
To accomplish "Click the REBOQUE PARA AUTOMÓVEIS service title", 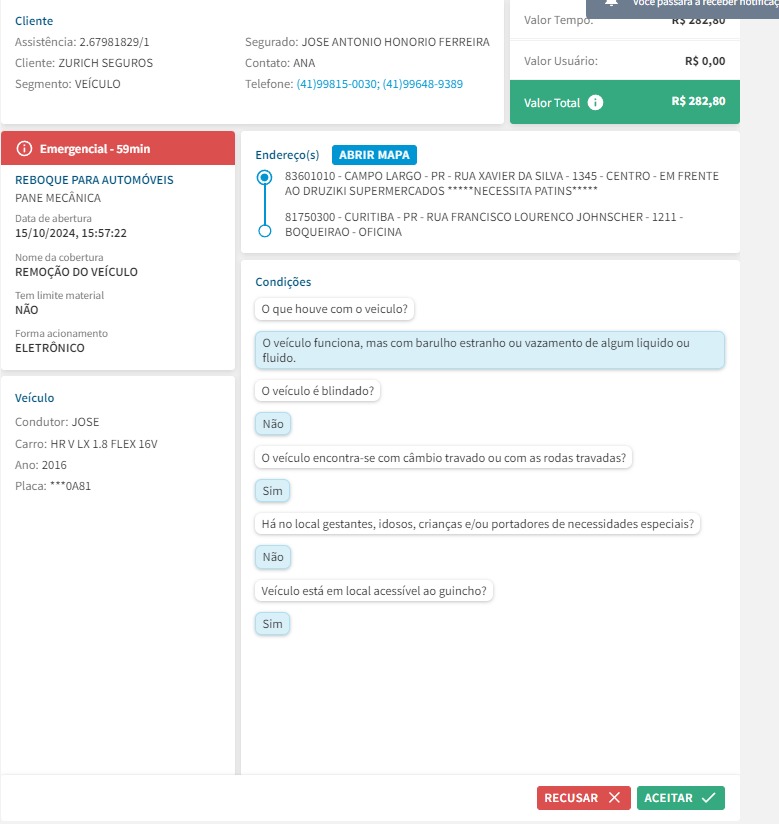I will 94,180.
